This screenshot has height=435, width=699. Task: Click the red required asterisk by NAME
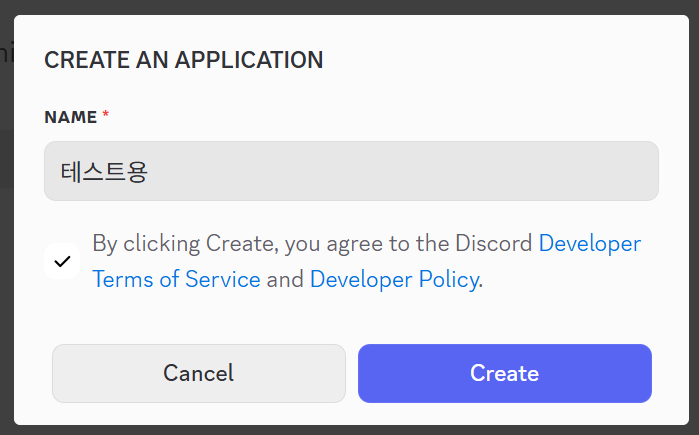(x=106, y=117)
